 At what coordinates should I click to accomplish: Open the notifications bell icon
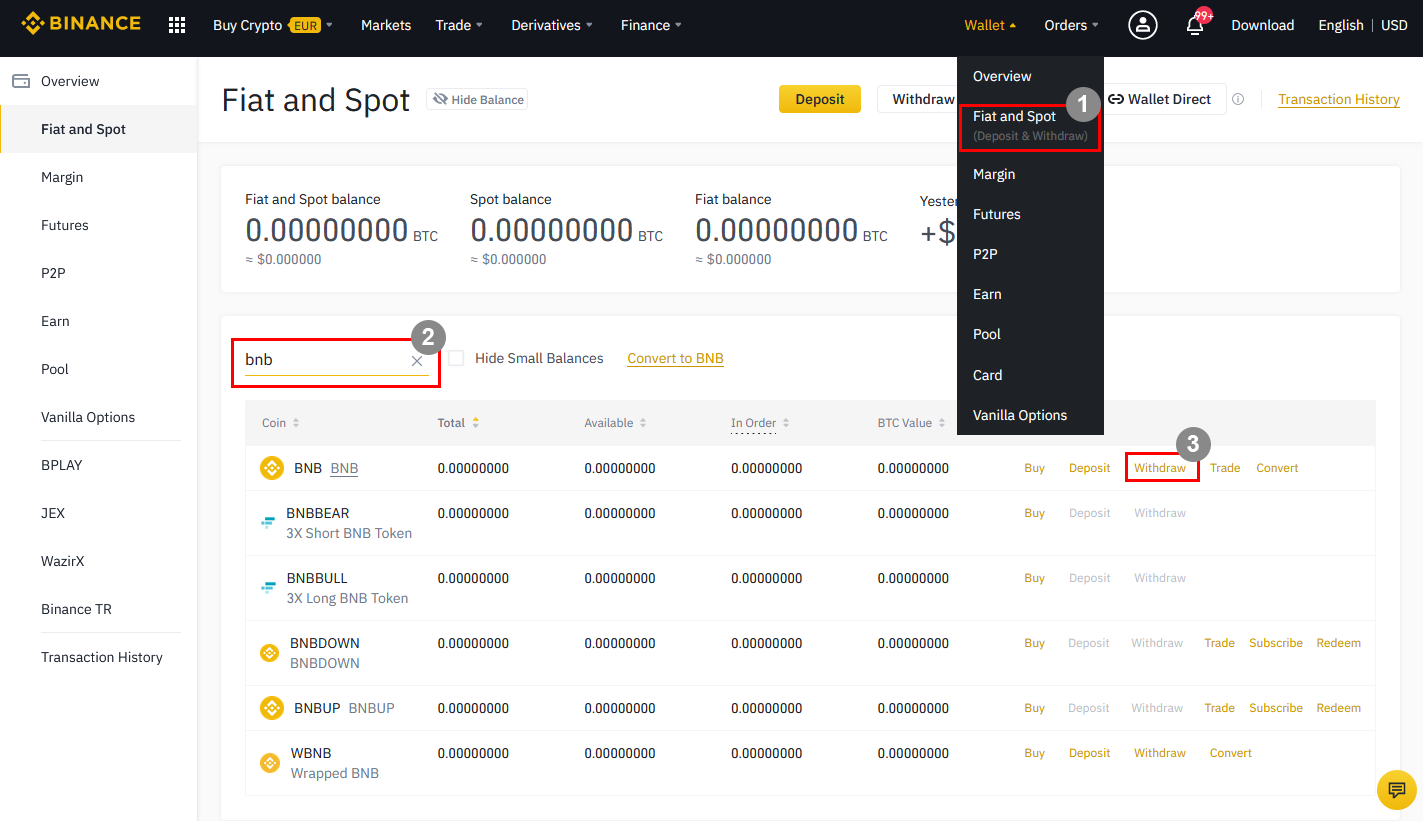[x=1194, y=26]
